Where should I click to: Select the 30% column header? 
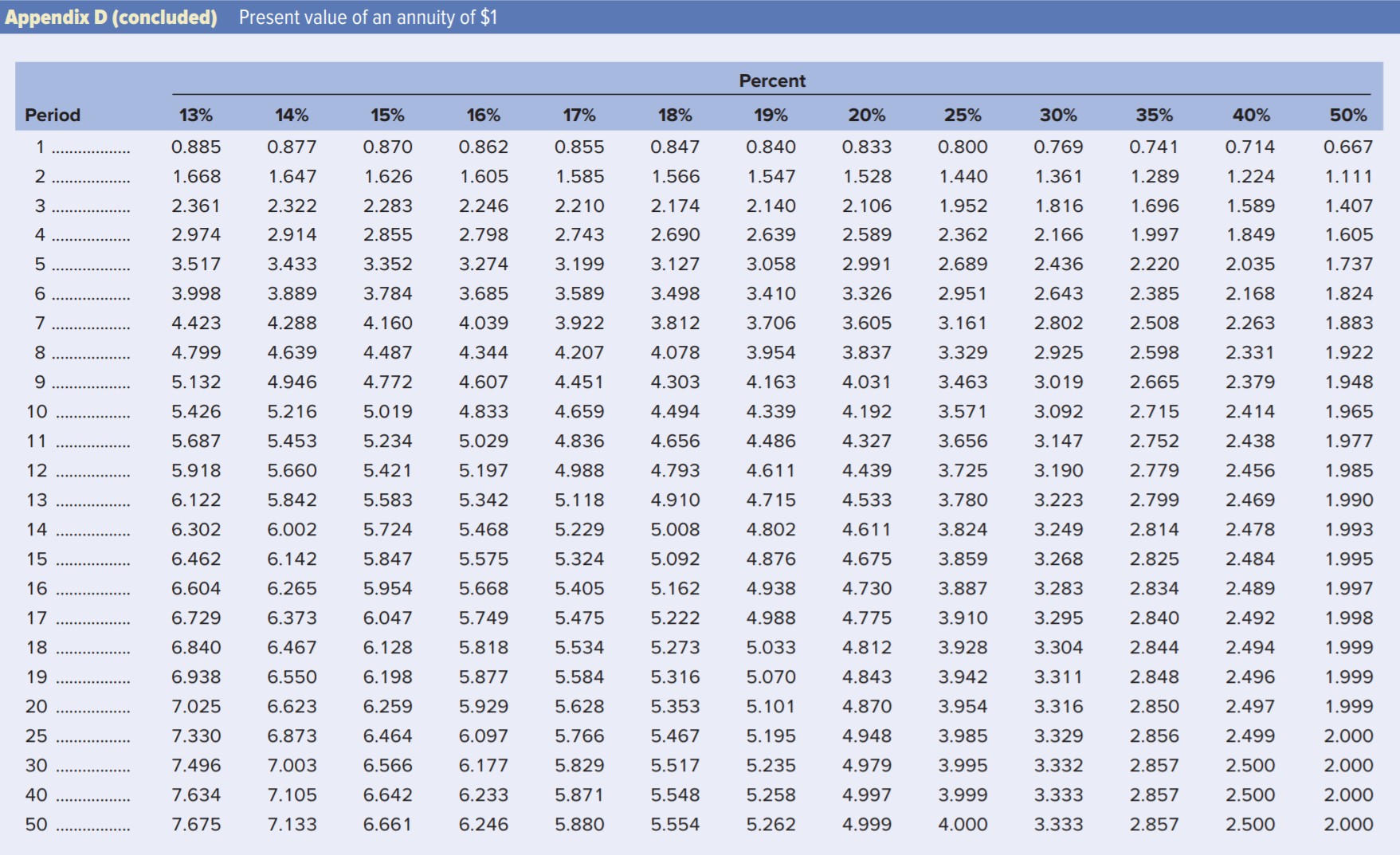click(1058, 115)
